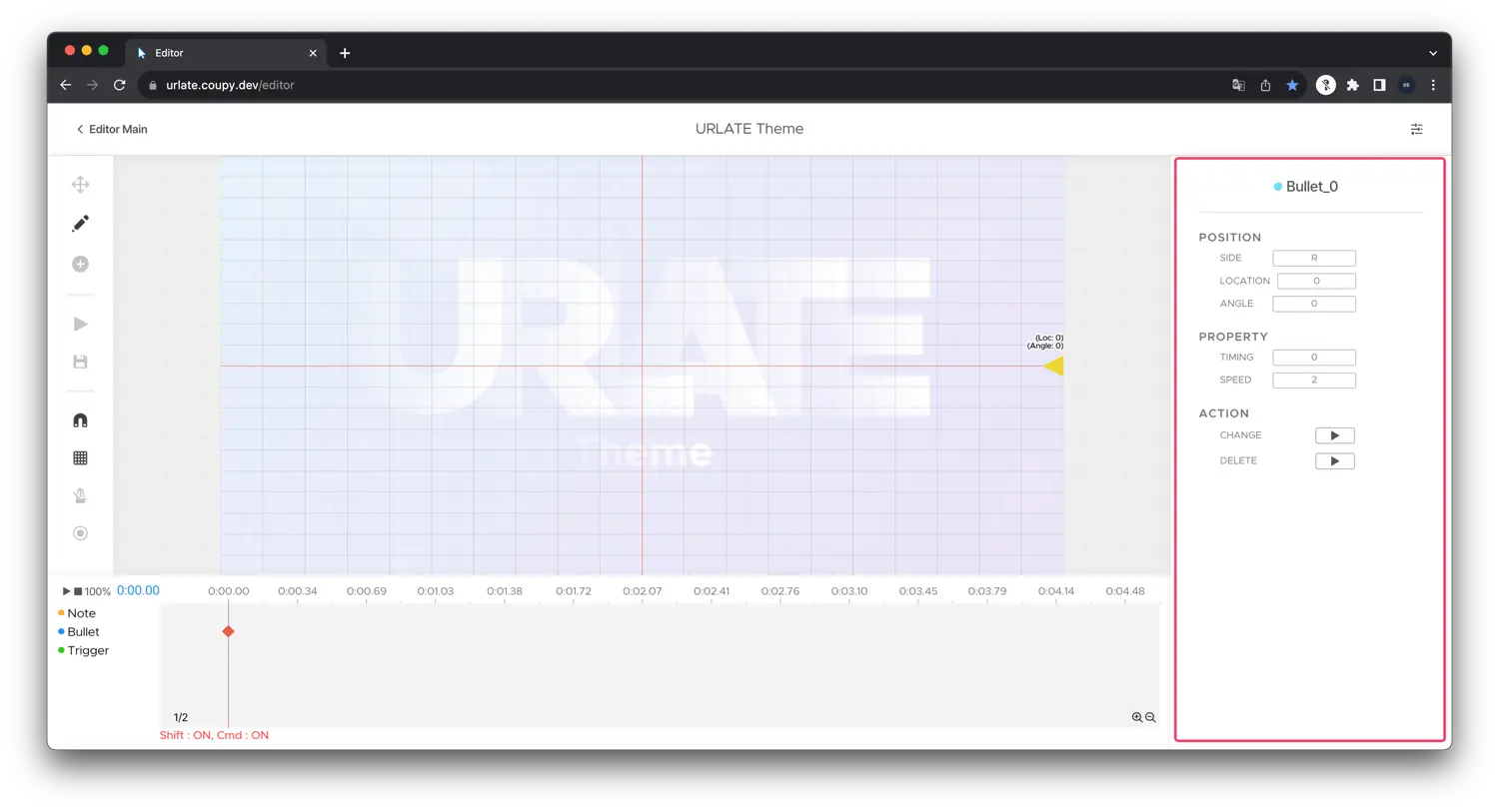Click the metronome icon in sidebar

click(x=80, y=495)
